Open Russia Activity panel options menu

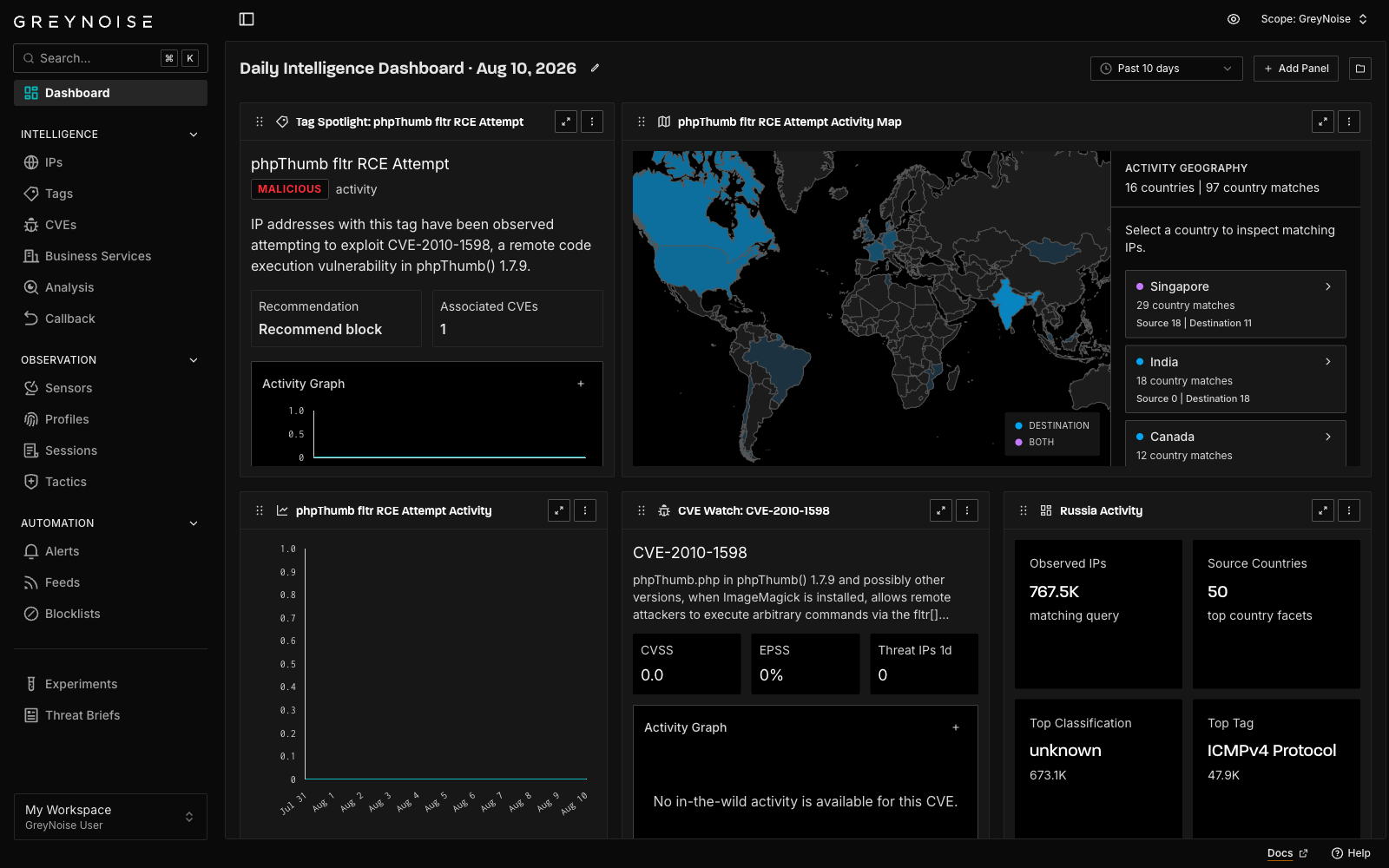[1349, 511]
